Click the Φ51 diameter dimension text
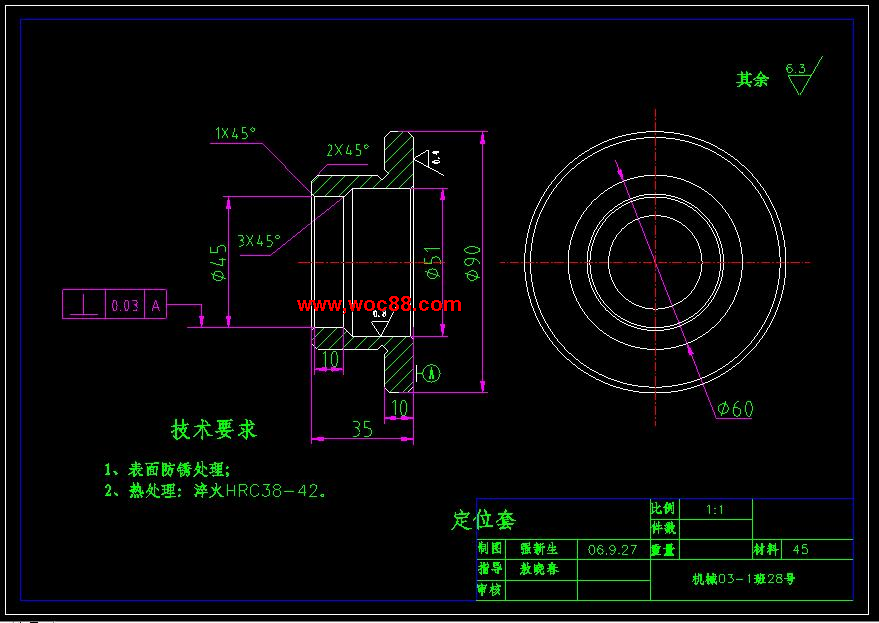 (x=433, y=262)
